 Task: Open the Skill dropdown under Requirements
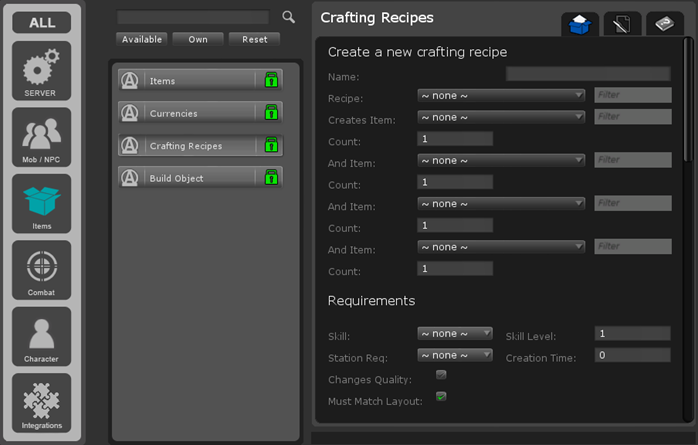pyautogui.click(x=455, y=333)
